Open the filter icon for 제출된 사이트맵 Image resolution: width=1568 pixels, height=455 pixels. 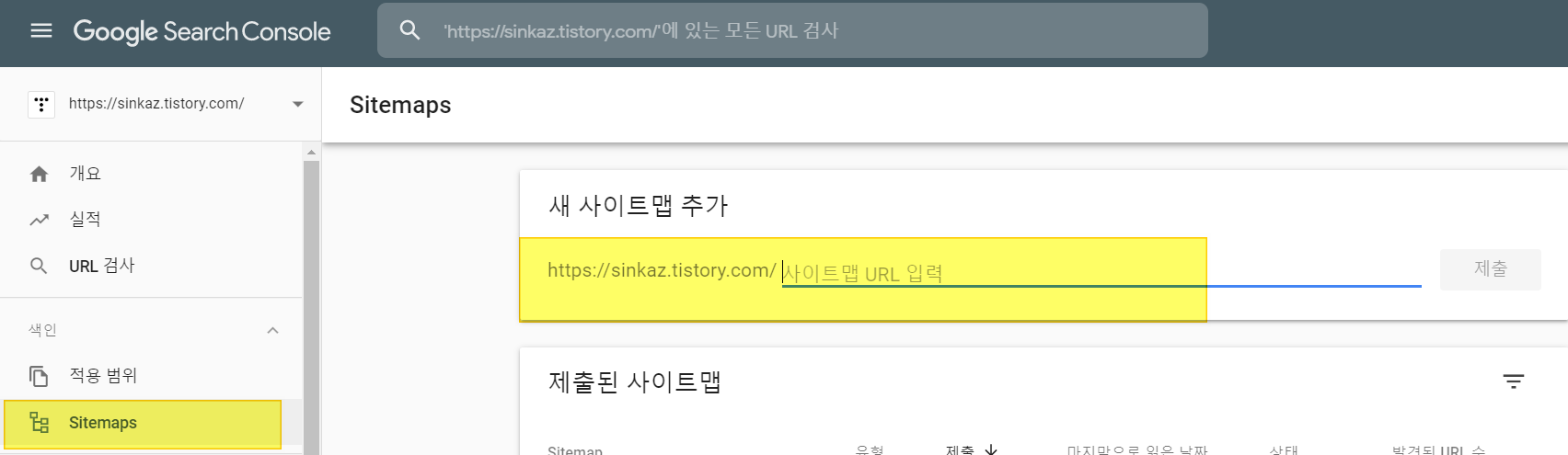coord(1514,381)
